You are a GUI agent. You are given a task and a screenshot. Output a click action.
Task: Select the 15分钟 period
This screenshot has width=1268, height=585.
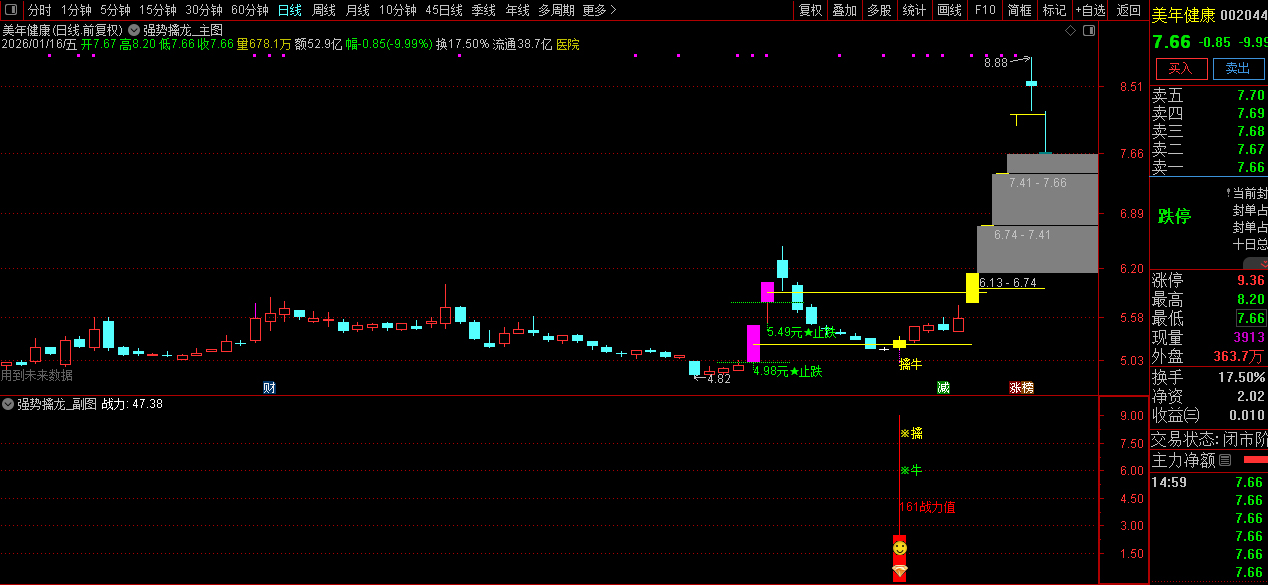(158, 10)
